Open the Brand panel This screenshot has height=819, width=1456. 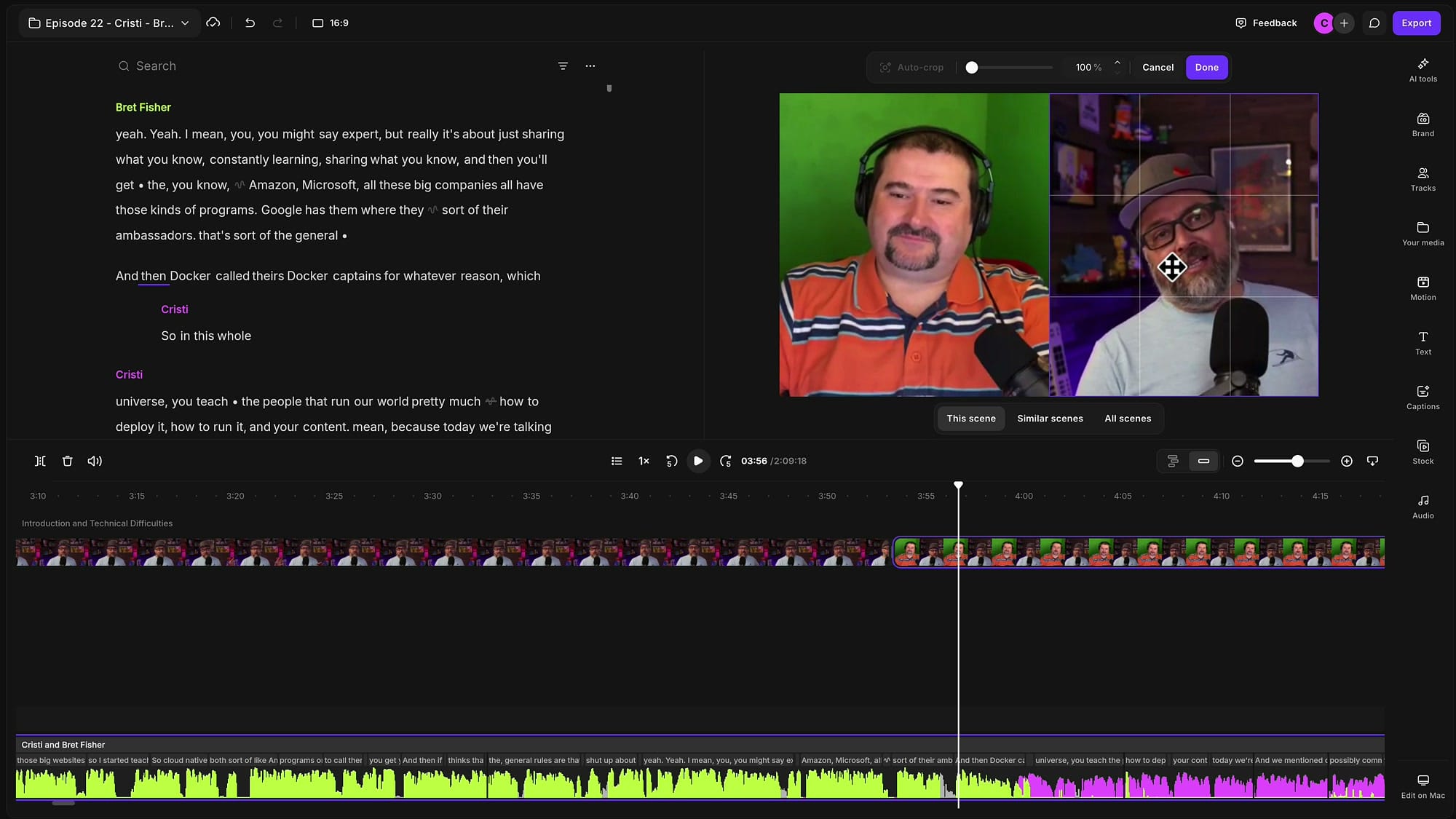[x=1423, y=124]
